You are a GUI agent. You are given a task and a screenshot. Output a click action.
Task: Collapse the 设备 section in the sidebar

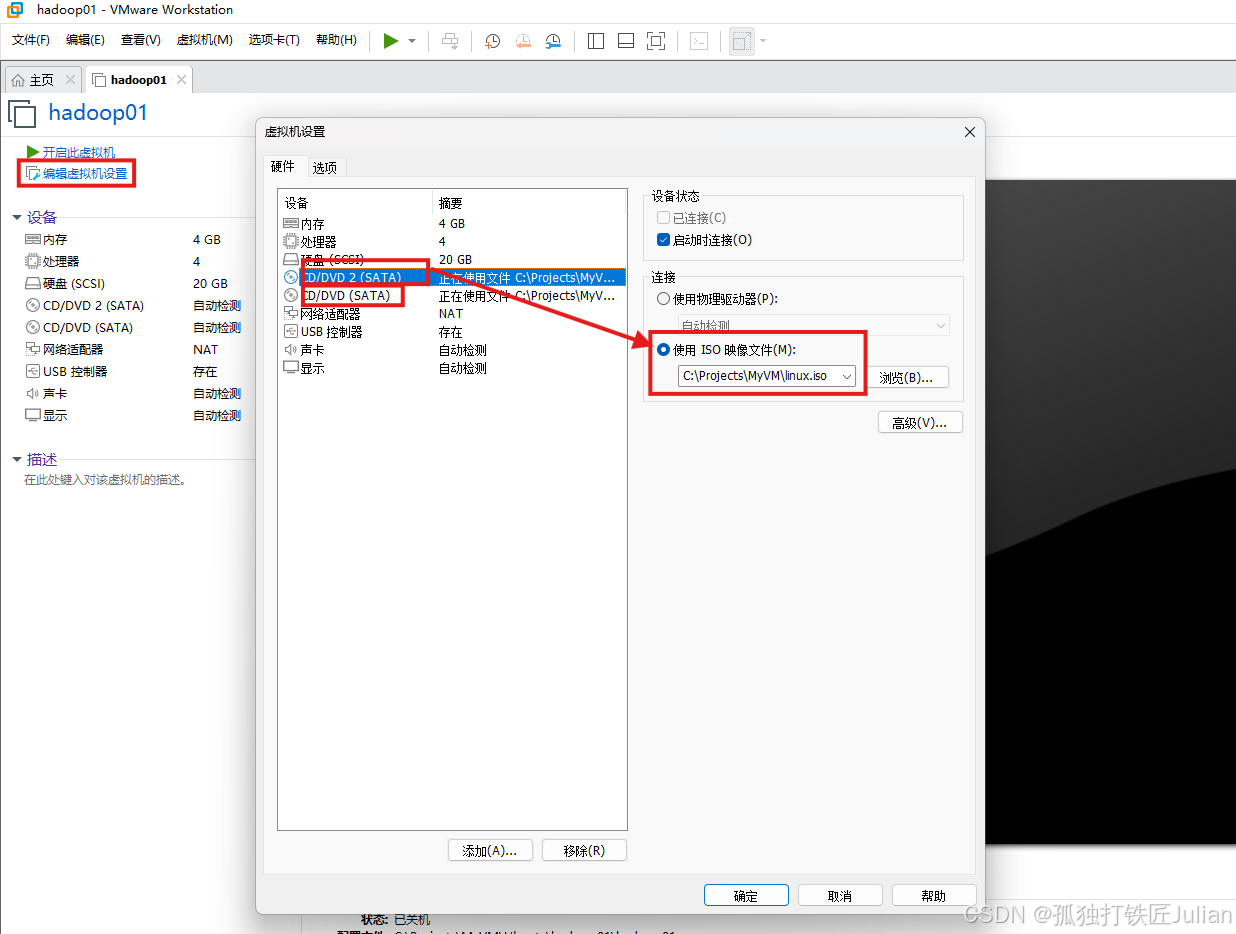coord(17,217)
